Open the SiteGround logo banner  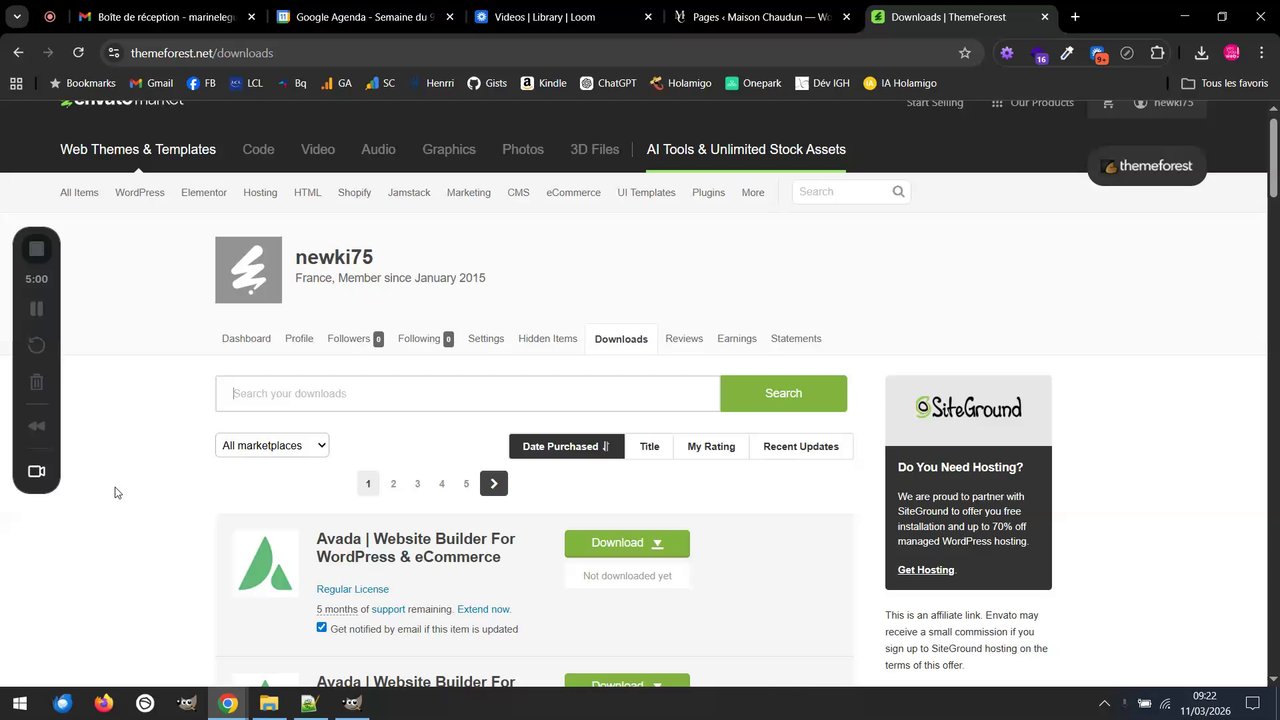click(968, 409)
